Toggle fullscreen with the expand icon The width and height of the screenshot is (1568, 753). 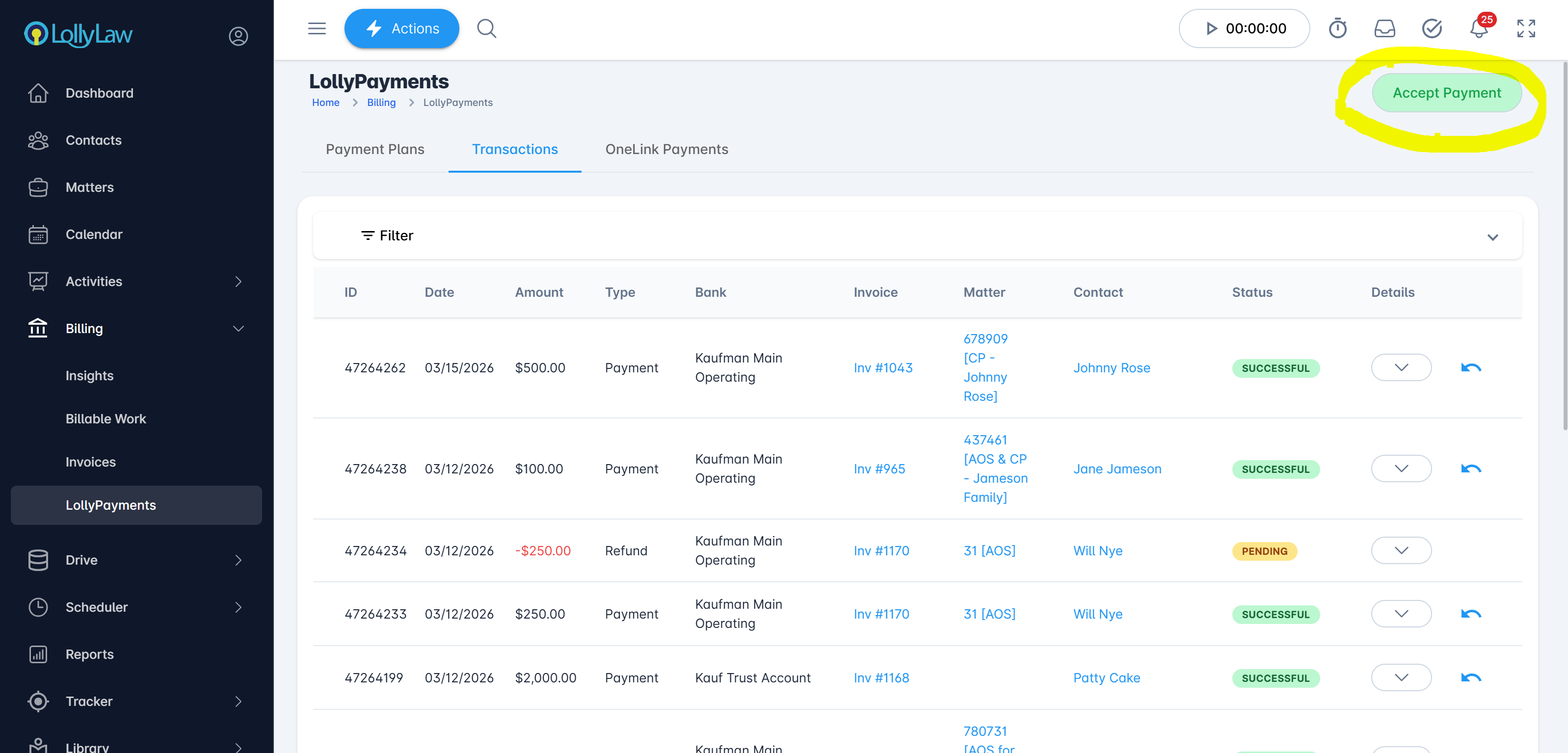pyautogui.click(x=1526, y=28)
